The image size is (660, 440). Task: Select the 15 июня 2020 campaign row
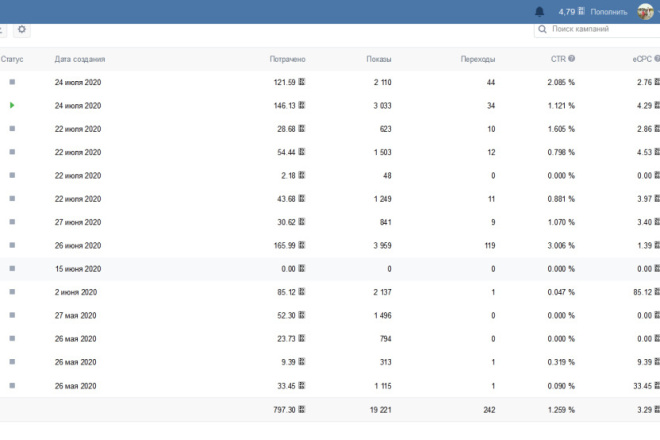click(330, 269)
